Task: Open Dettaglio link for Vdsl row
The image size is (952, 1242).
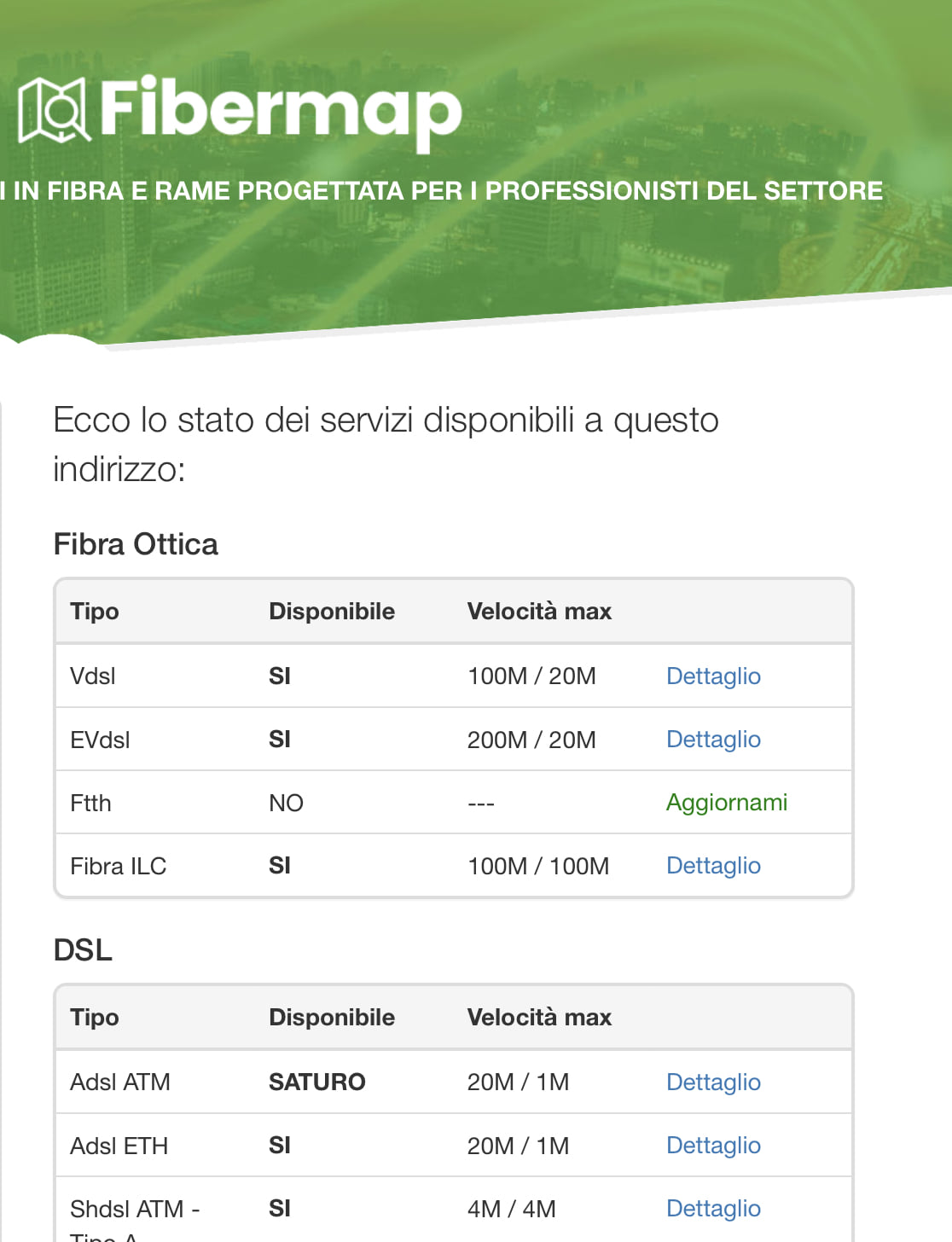Action: 713,676
